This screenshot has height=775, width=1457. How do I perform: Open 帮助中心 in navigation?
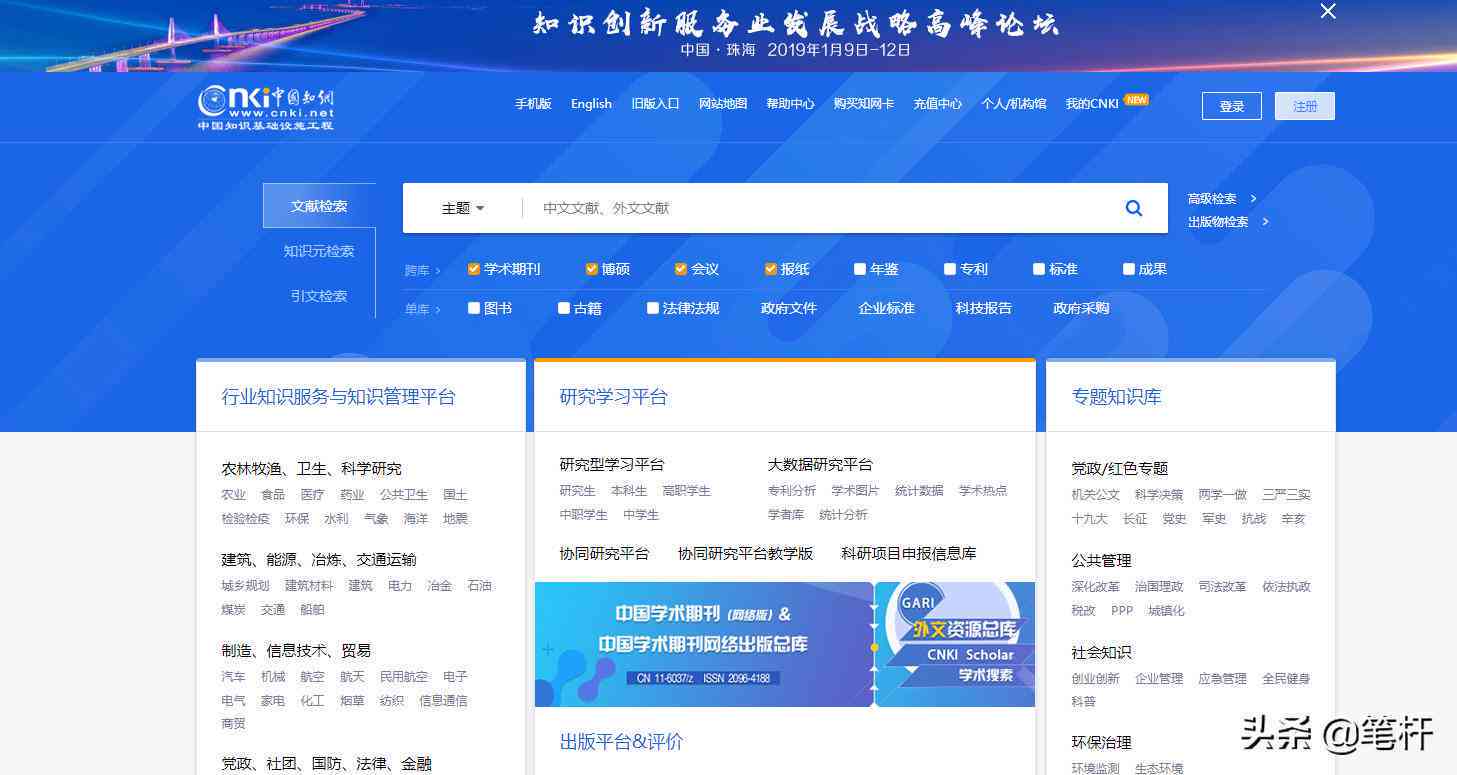click(x=790, y=104)
